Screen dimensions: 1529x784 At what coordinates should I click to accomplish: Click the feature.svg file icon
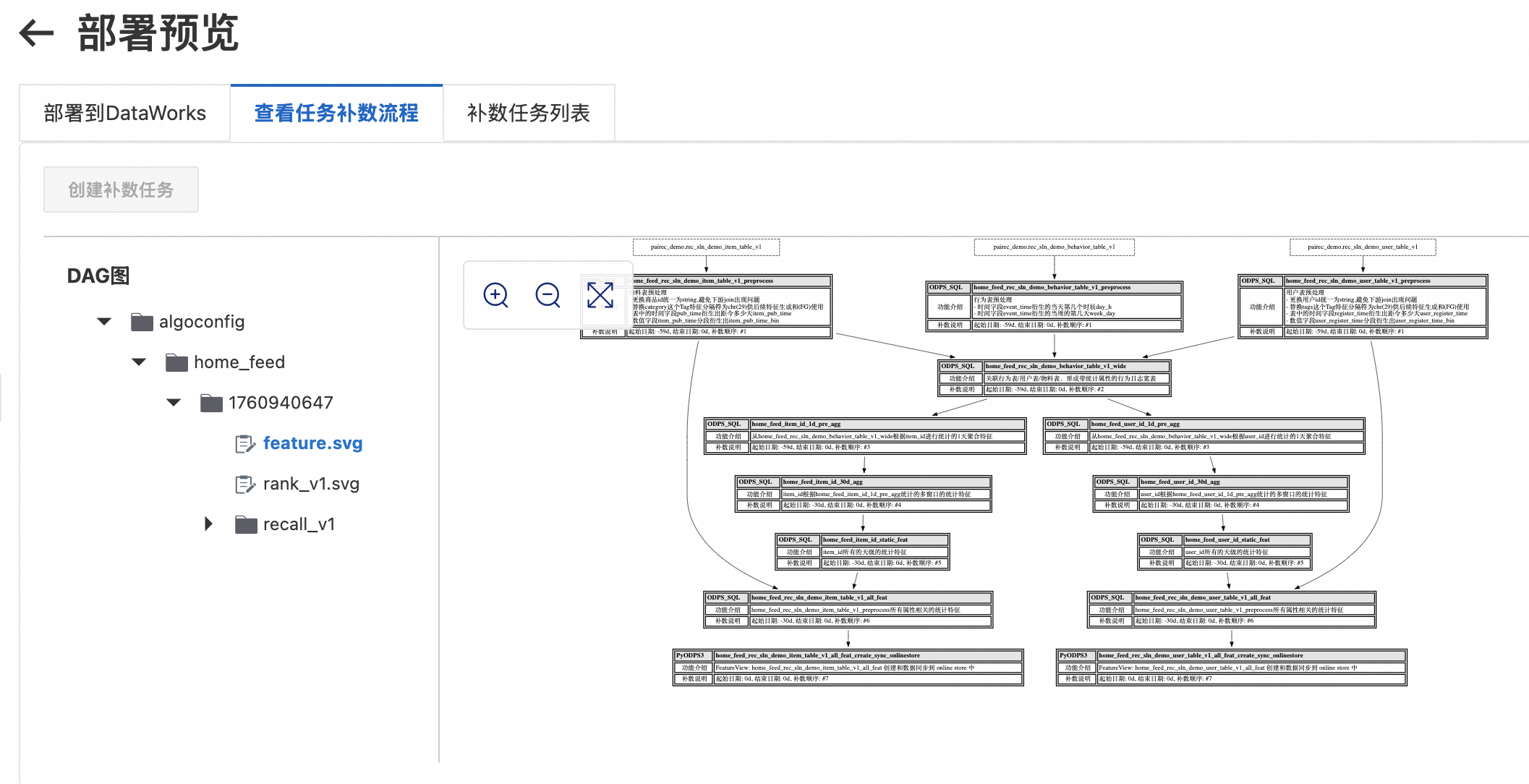[245, 443]
